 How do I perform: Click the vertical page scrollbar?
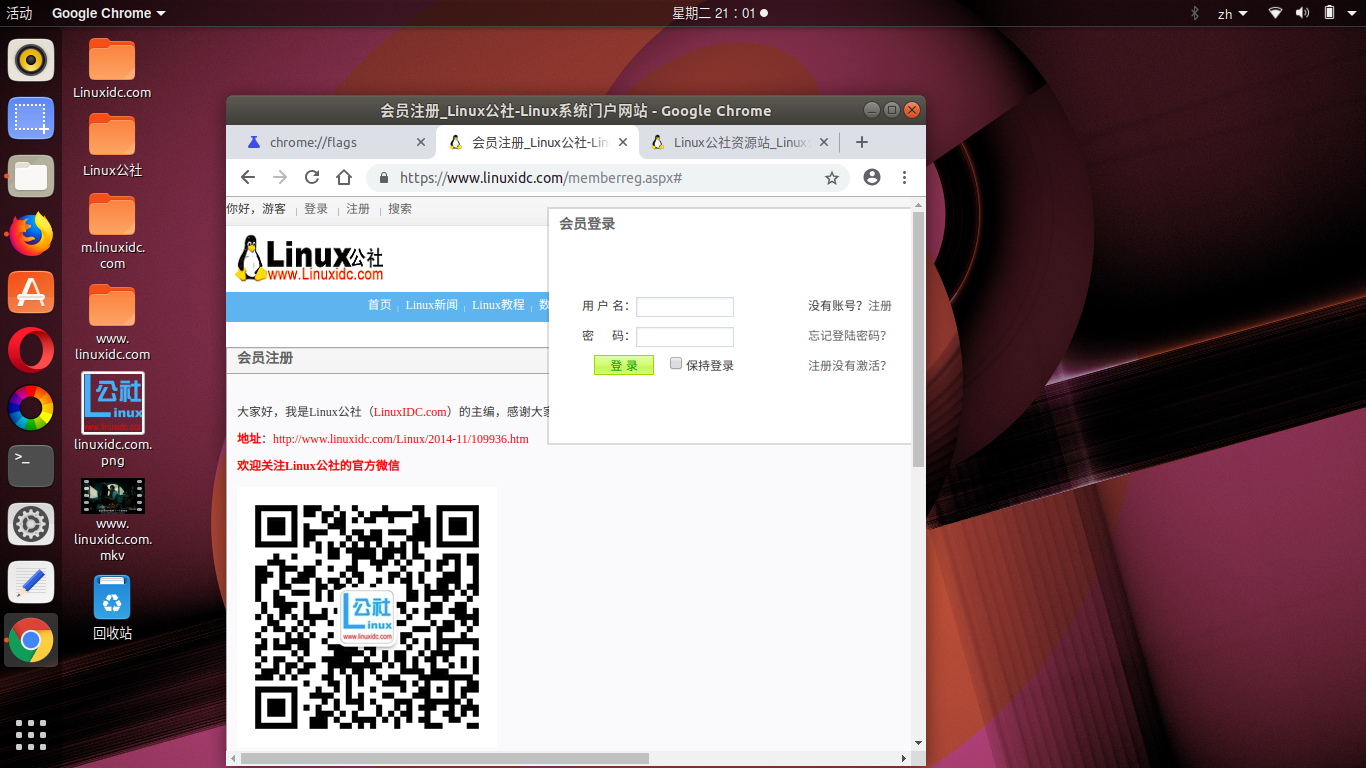pyautogui.click(x=918, y=340)
